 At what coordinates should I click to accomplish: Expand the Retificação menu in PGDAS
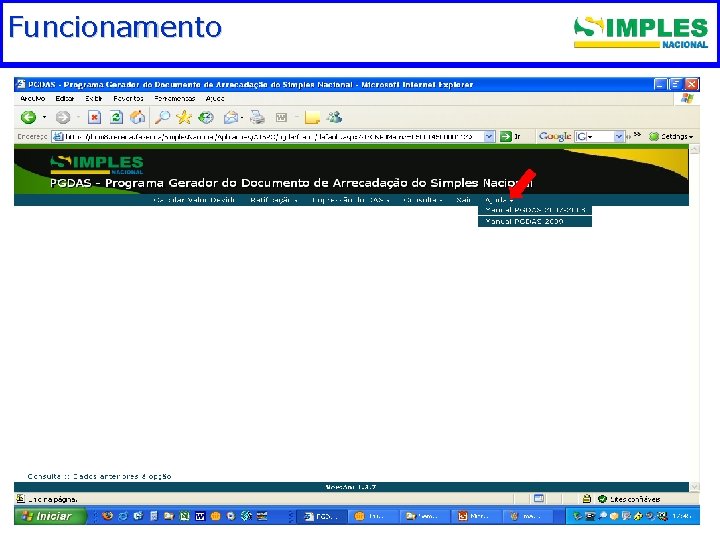(x=274, y=200)
